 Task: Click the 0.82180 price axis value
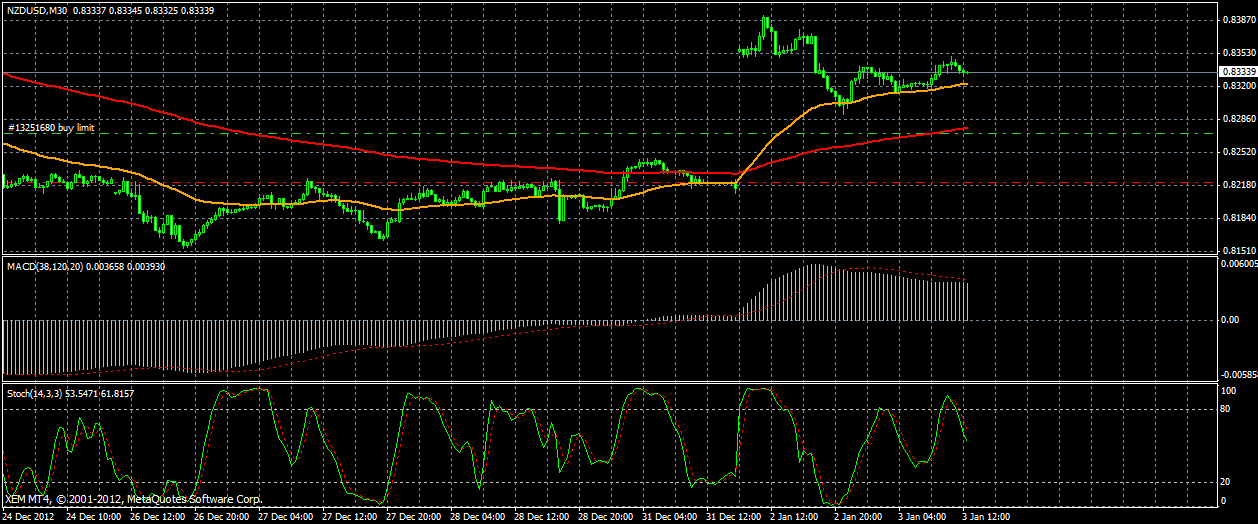click(1238, 185)
